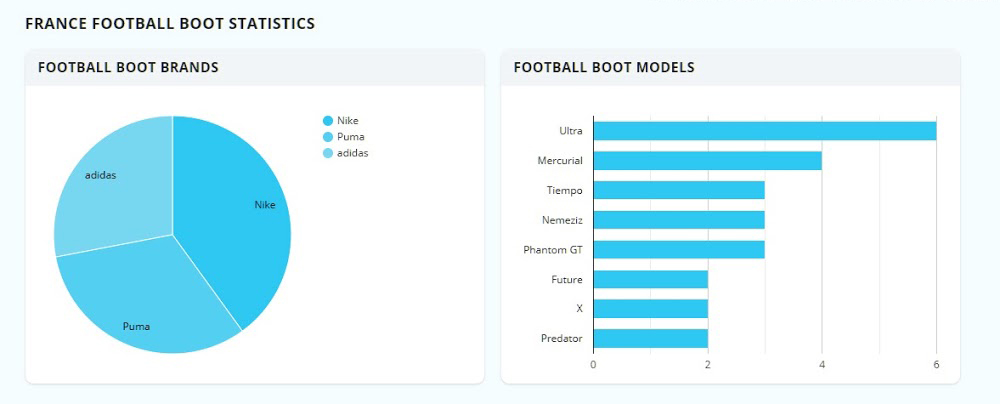Image resolution: width=1000 pixels, height=404 pixels.
Task: Click the Predator bar
Action: point(650,338)
